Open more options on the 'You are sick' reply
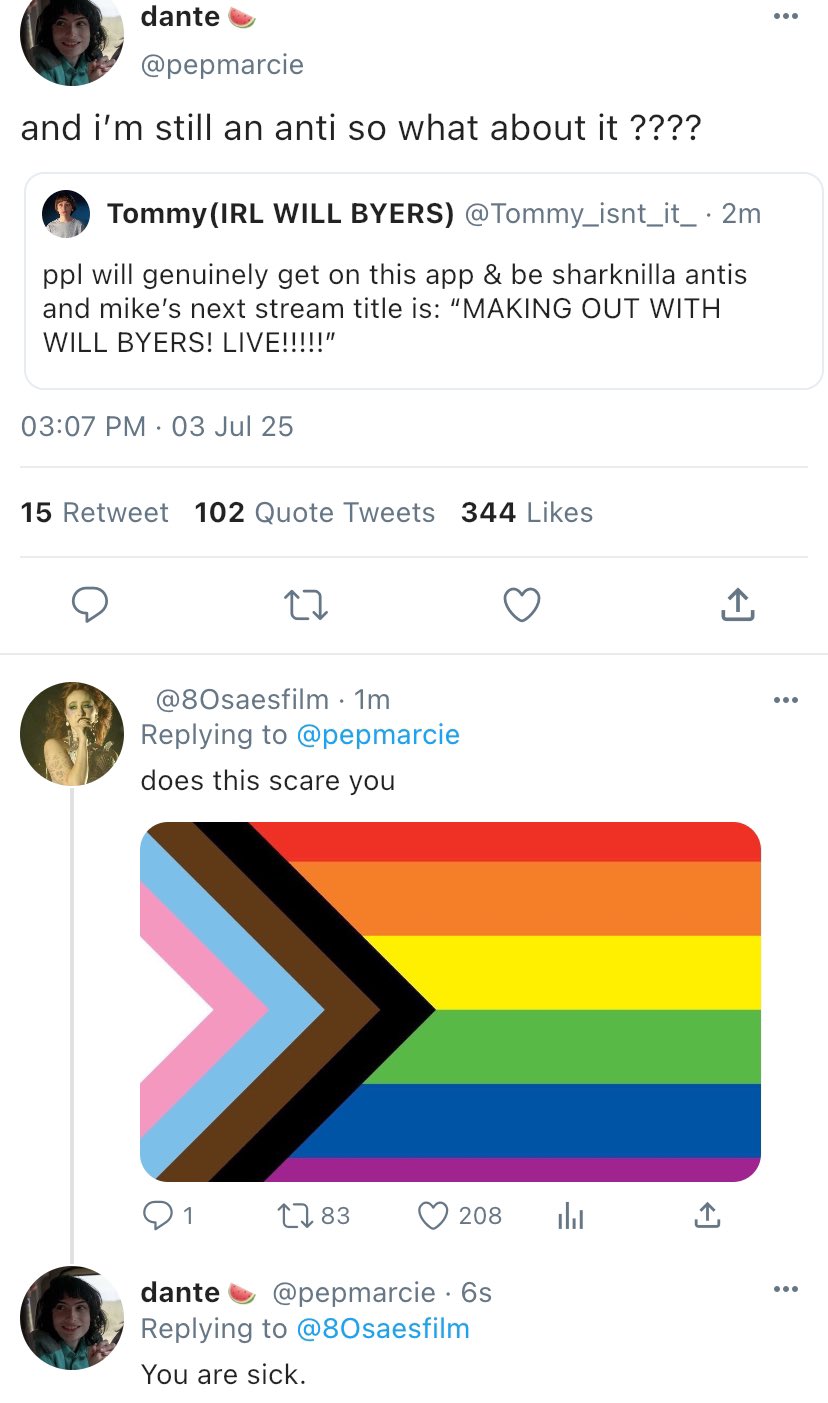Viewport: 828px width, 1403px height. click(786, 1290)
